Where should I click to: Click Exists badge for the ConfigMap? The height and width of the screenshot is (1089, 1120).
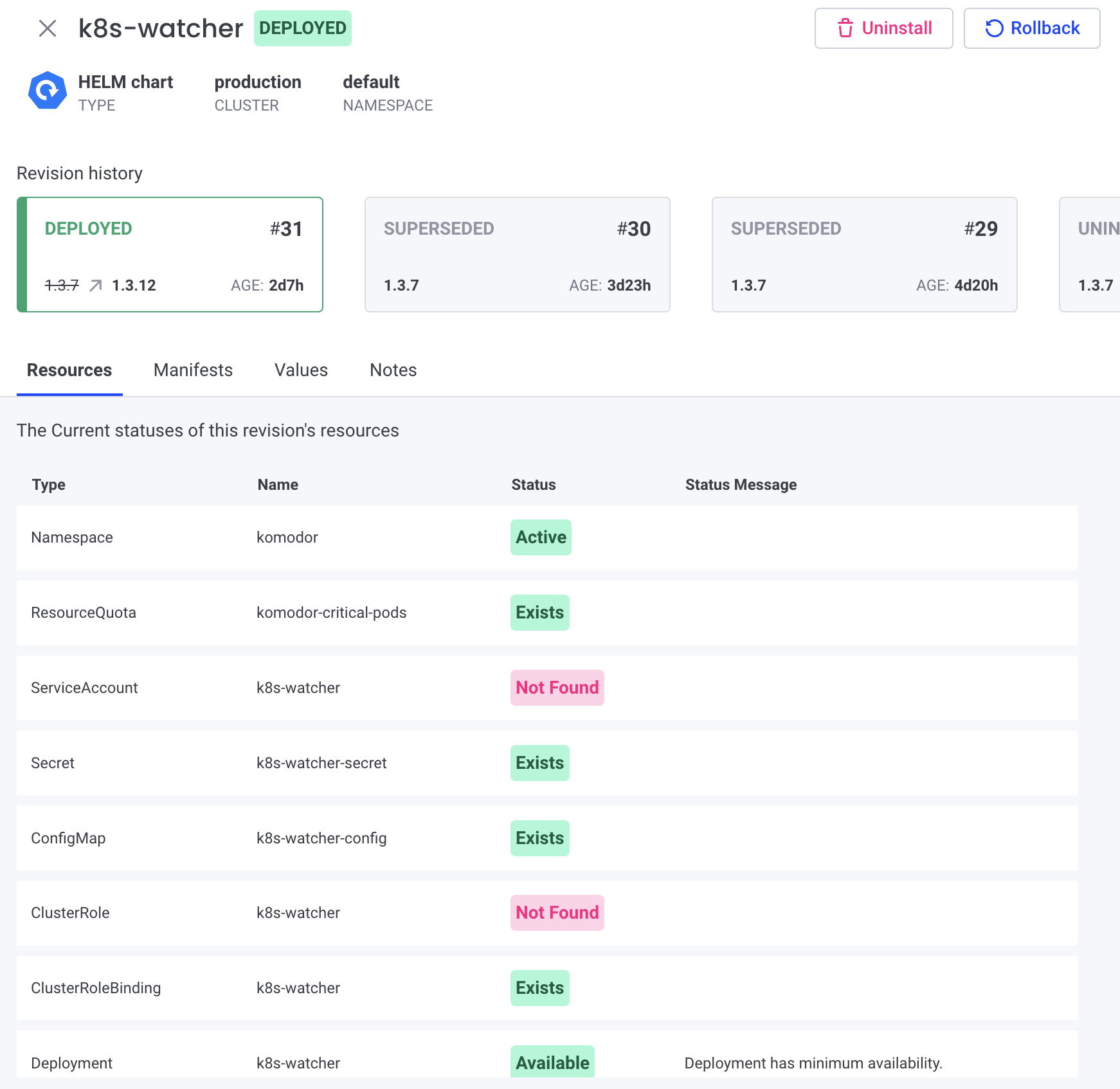(540, 838)
